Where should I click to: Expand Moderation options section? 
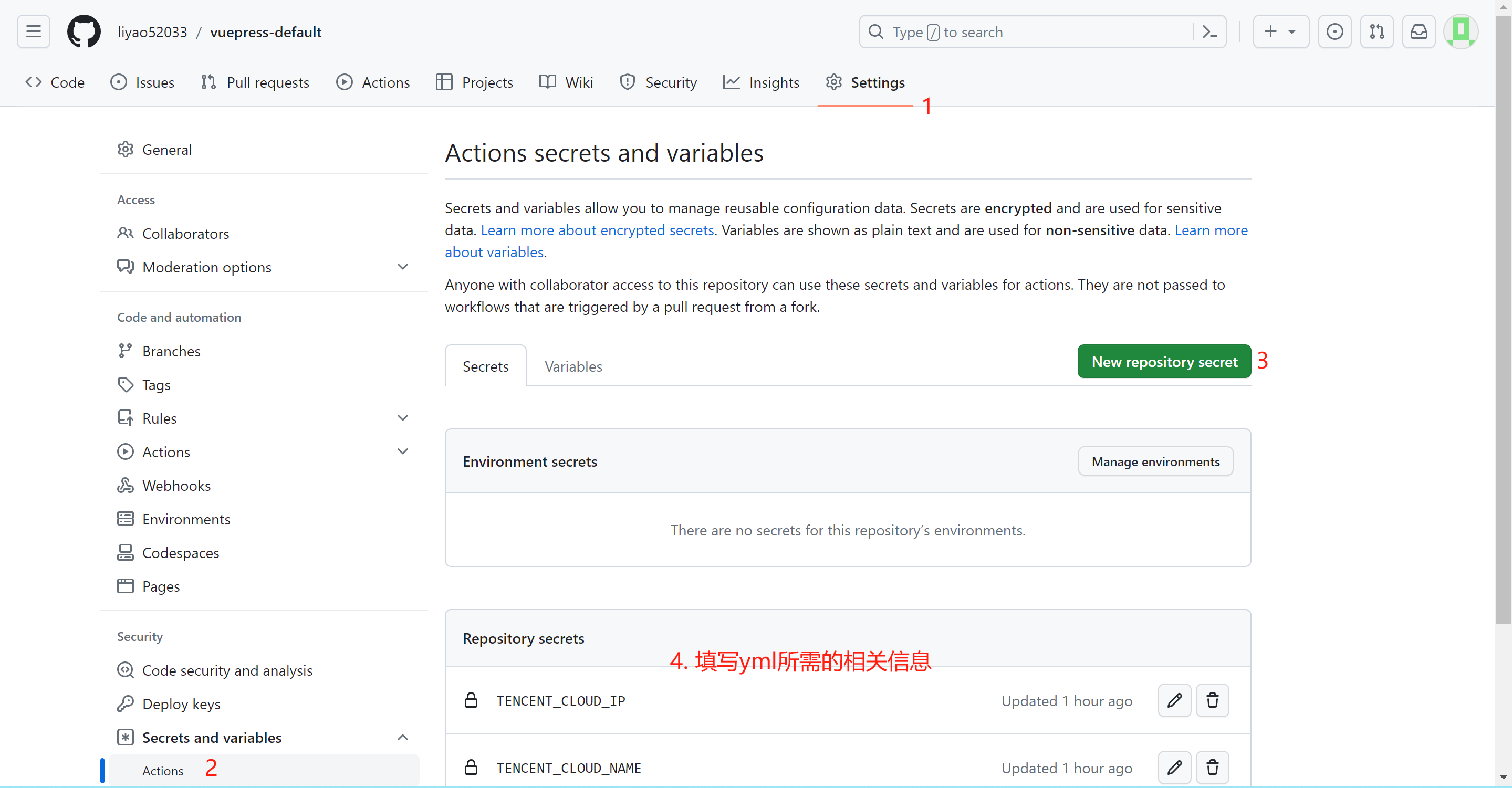tap(403, 267)
